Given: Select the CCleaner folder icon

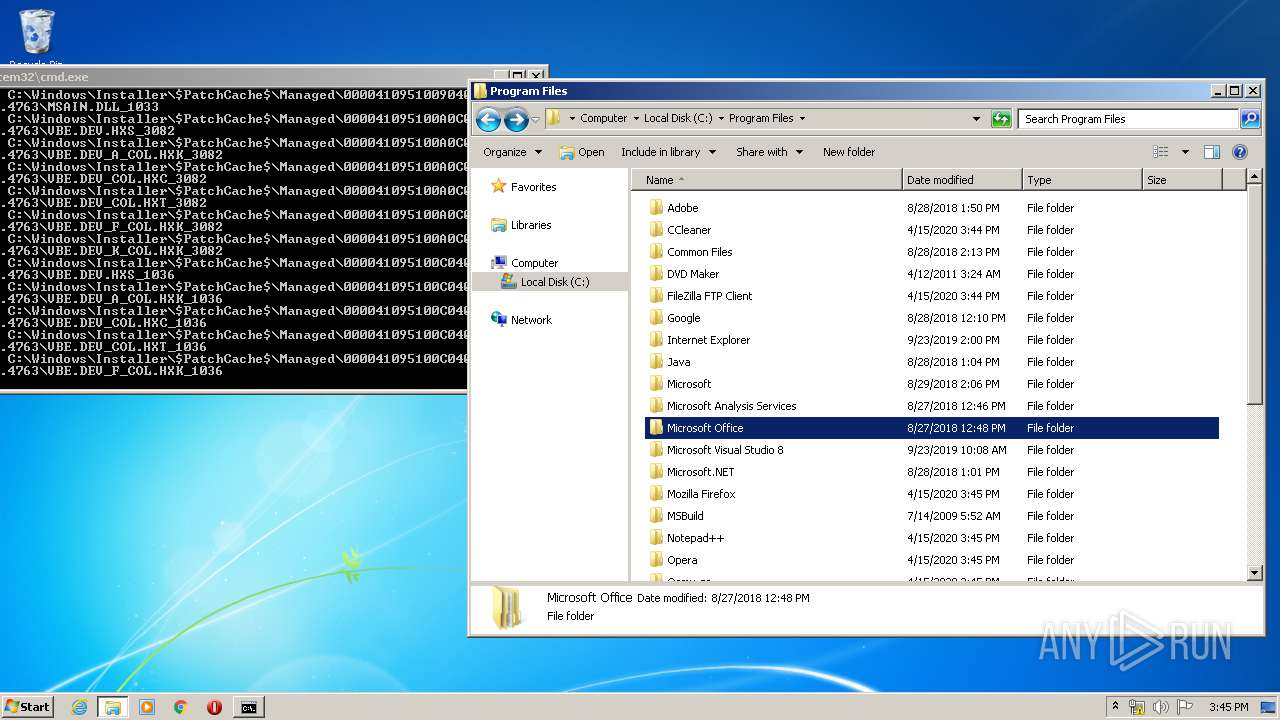Looking at the screenshot, I should click(x=656, y=230).
